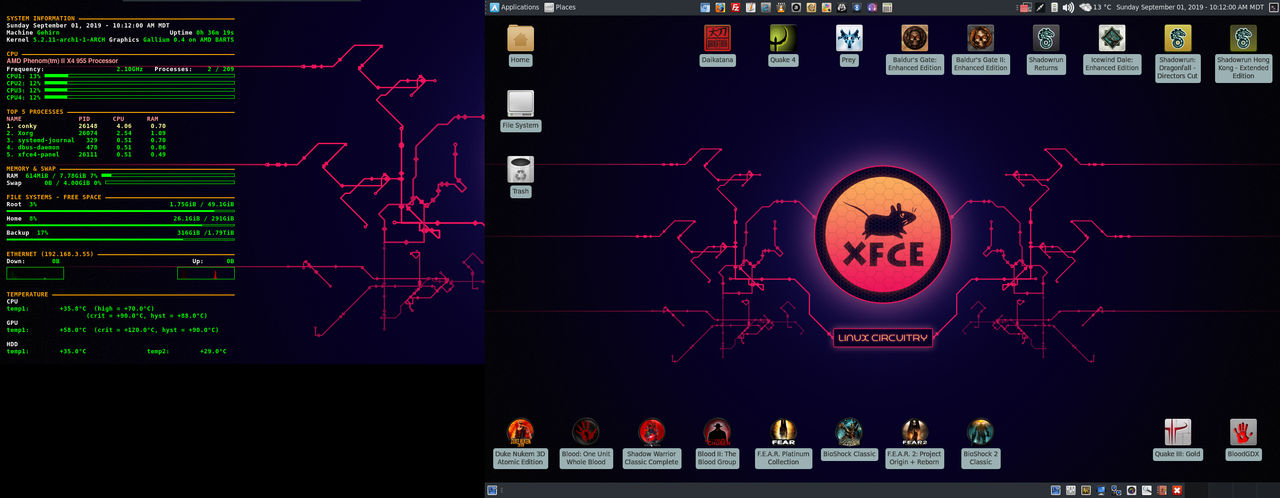The width and height of the screenshot is (1280, 498).
Task: Open the File System desktop icon
Action: (x=520, y=111)
